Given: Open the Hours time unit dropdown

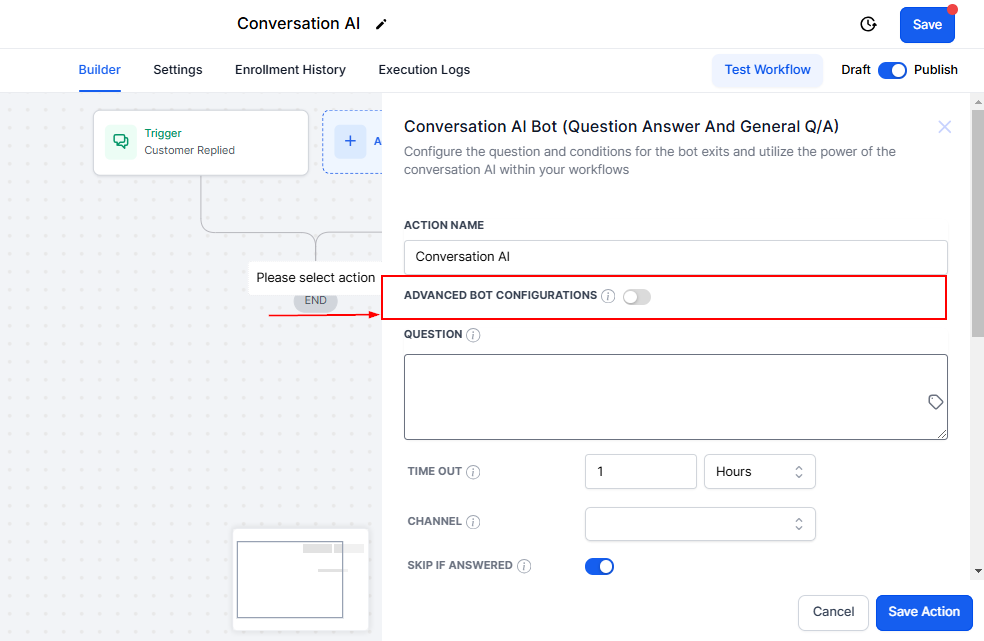Looking at the screenshot, I should coord(759,471).
